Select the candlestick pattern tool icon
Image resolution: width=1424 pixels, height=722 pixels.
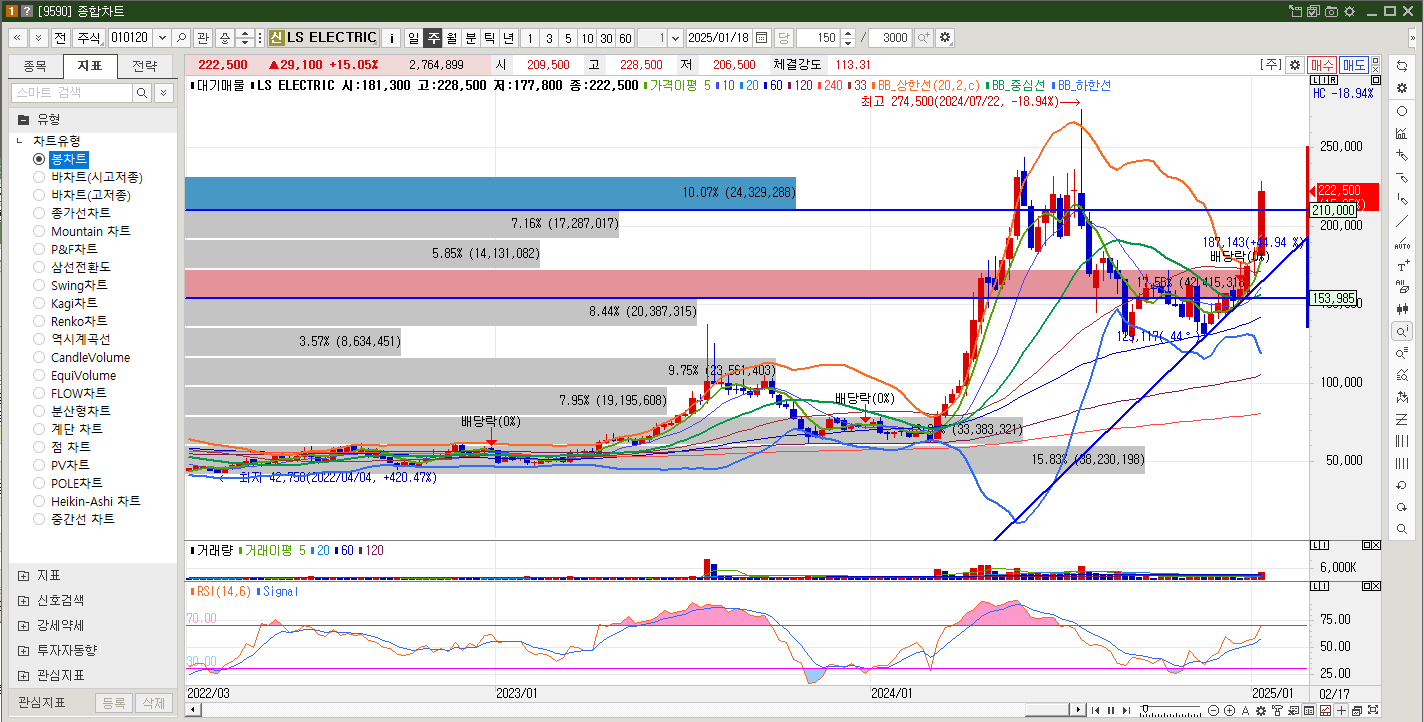point(1402,309)
